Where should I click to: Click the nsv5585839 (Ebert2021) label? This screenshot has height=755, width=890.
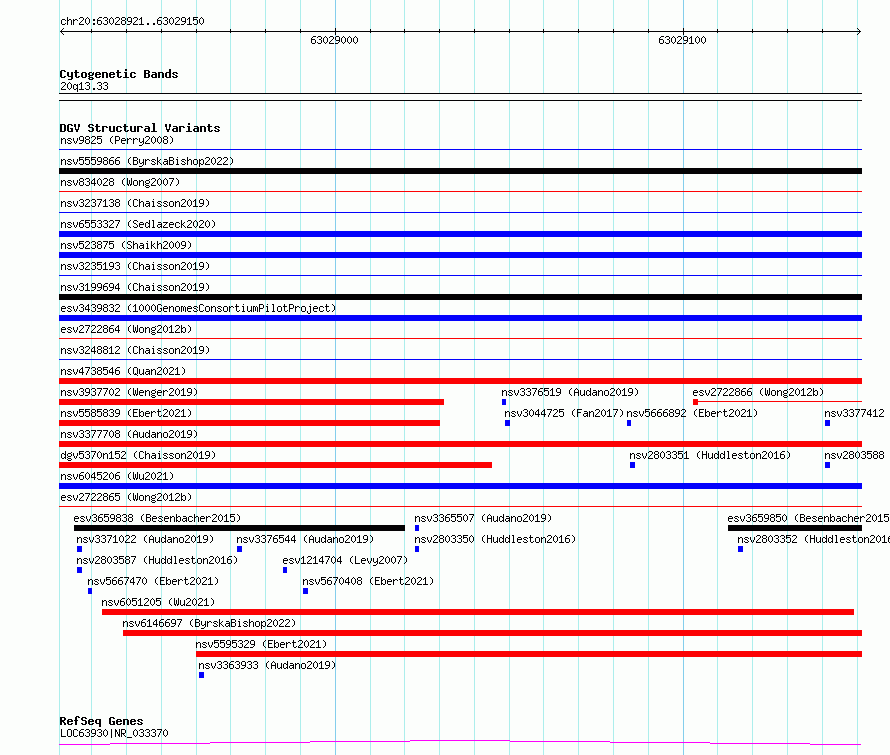click(126, 413)
